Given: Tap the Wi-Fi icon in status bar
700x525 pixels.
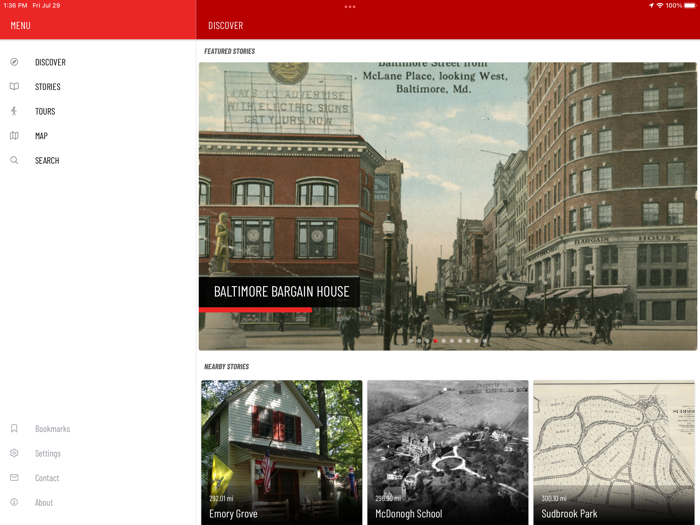Looking at the screenshot, I should coord(660,5).
